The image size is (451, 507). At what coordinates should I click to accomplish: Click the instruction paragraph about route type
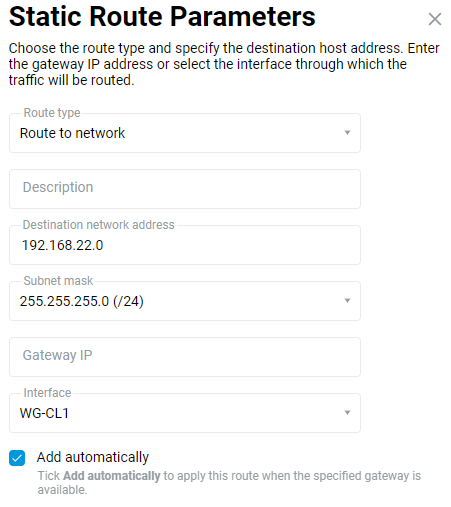tap(224, 64)
